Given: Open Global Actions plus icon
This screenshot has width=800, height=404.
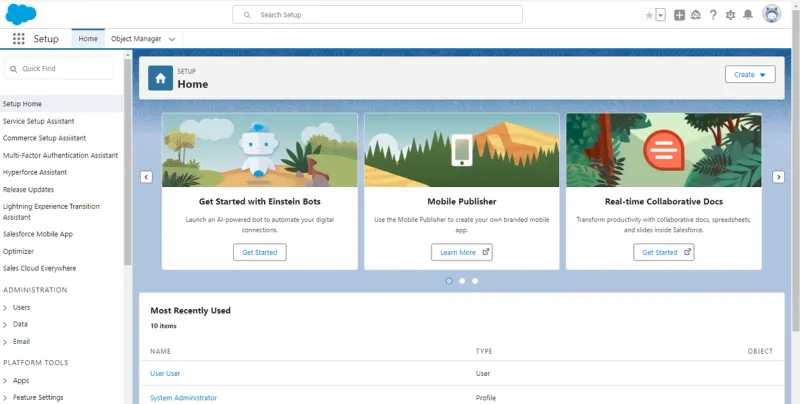Looking at the screenshot, I should (679, 15).
